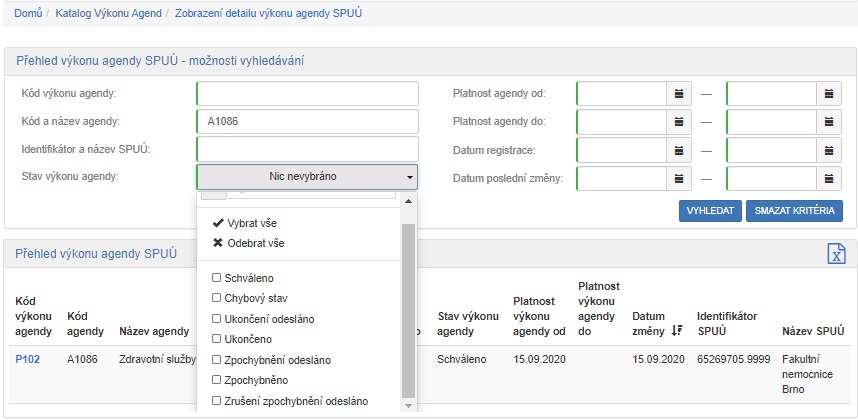This screenshot has width=858, height=420.
Task: Click the SMAZAT KRITÉRIA button
Action: (x=794, y=211)
